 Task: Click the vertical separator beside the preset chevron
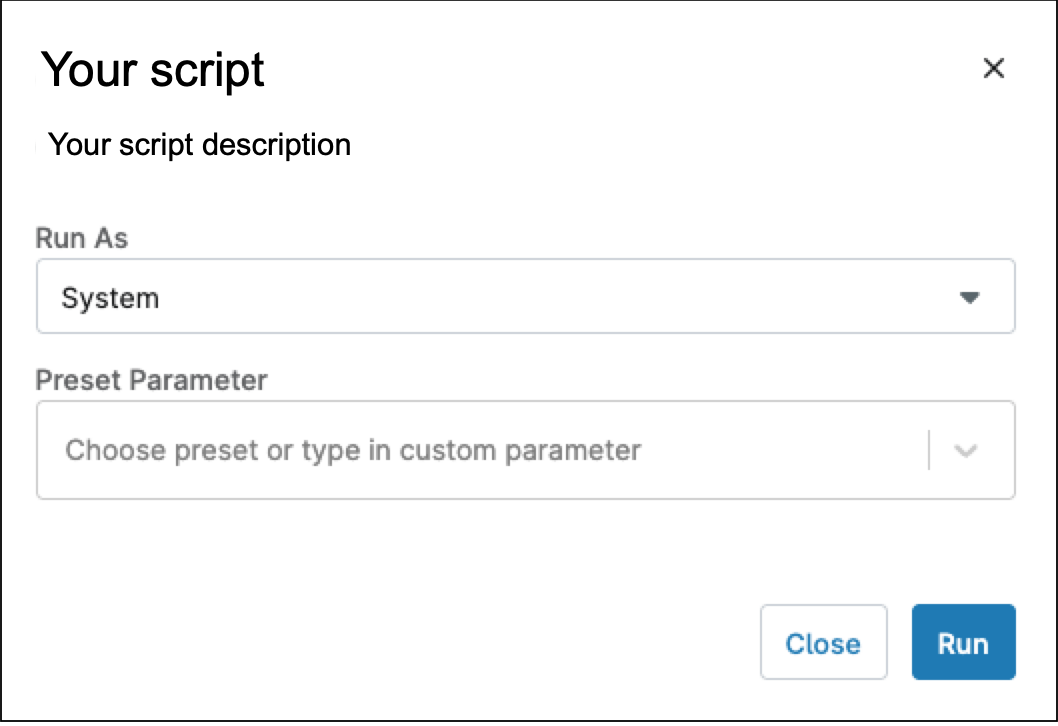[929, 450]
